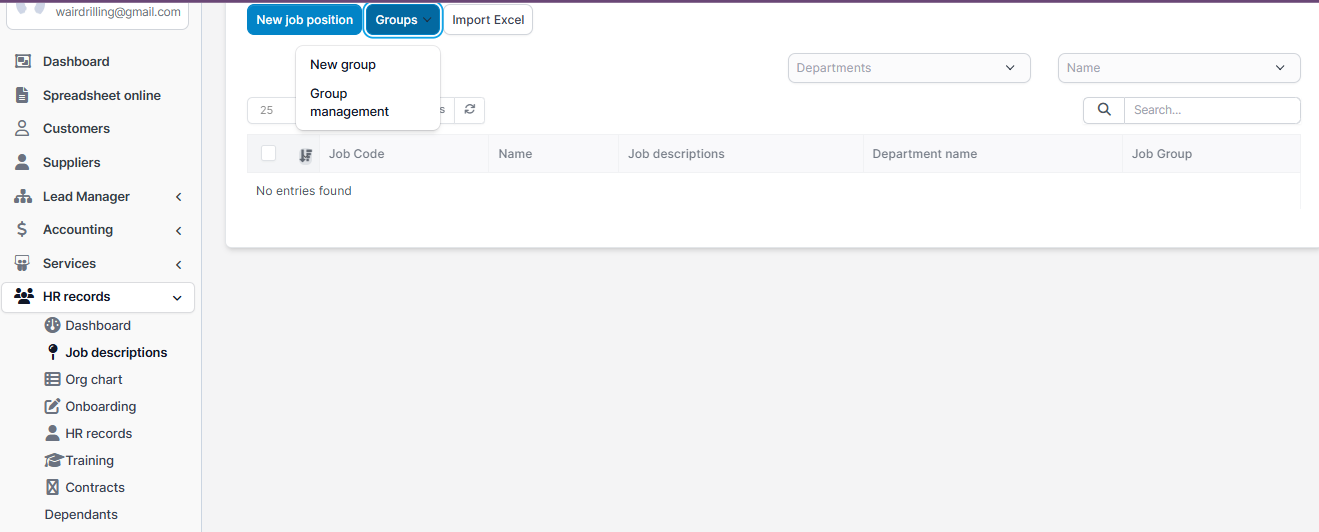Click into the Search text field
The height and width of the screenshot is (532, 1319).
coord(1211,110)
